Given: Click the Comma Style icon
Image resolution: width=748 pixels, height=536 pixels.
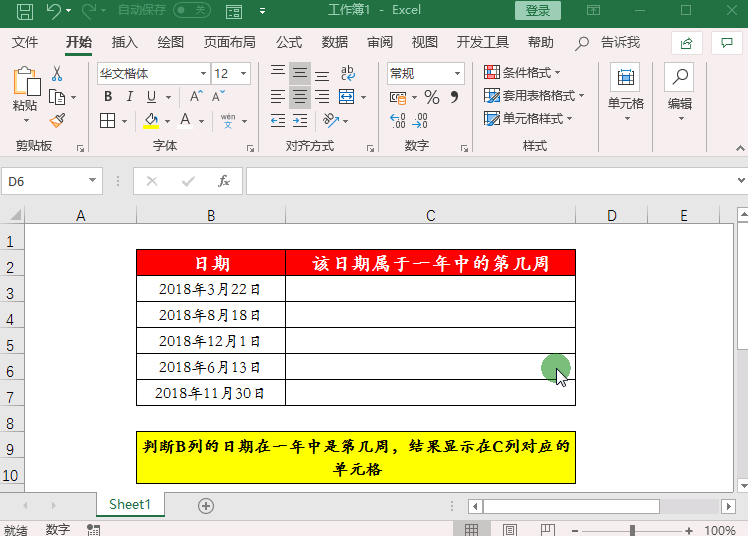Looking at the screenshot, I should (454, 97).
